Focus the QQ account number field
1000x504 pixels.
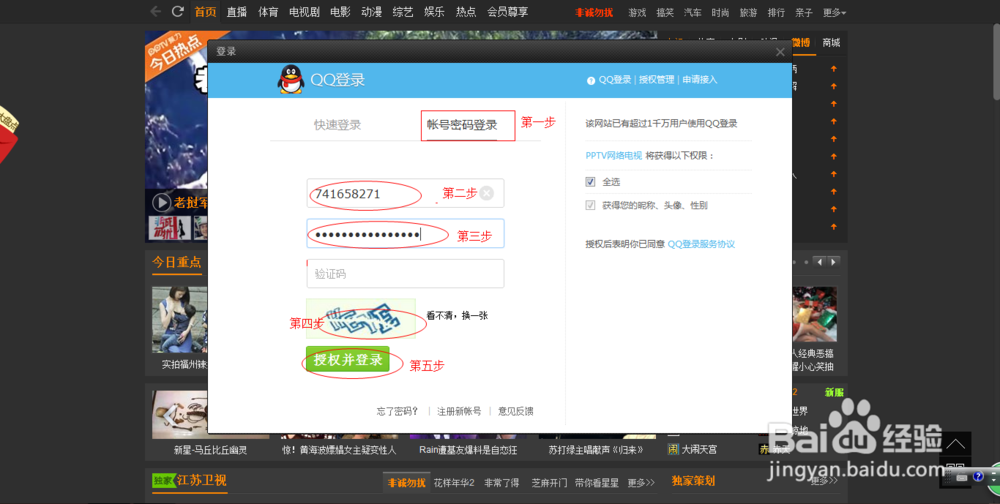[x=405, y=193]
